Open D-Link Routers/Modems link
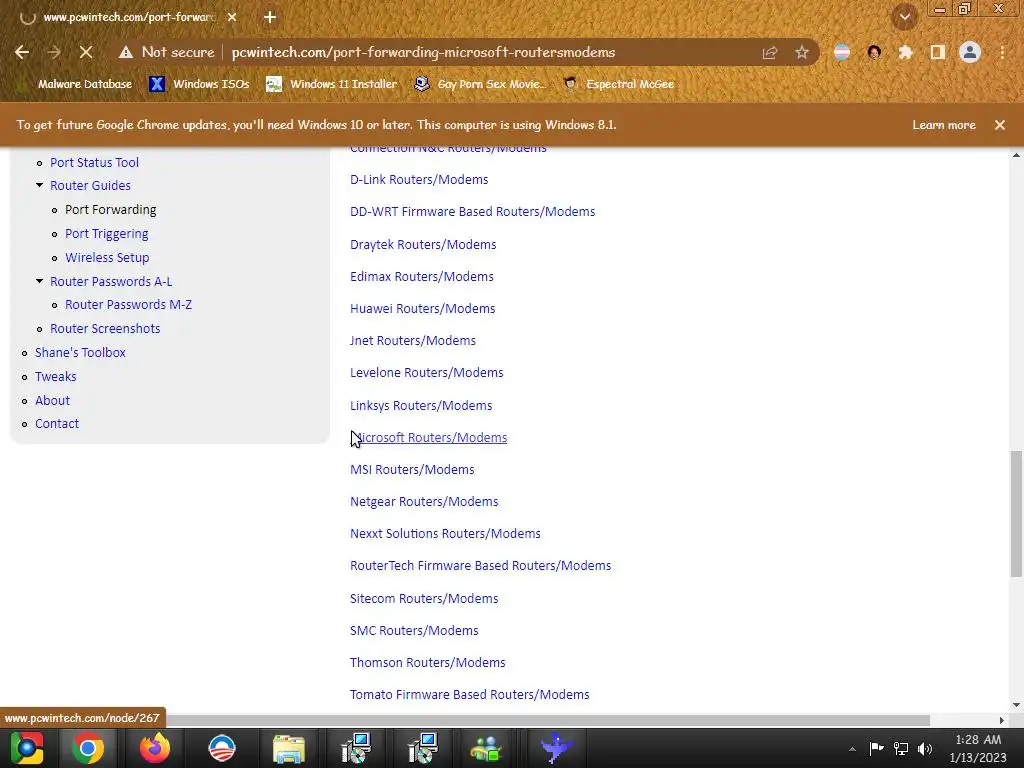The width and height of the screenshot is (1024, 768). pyautogui.click(x=419, y=180)
